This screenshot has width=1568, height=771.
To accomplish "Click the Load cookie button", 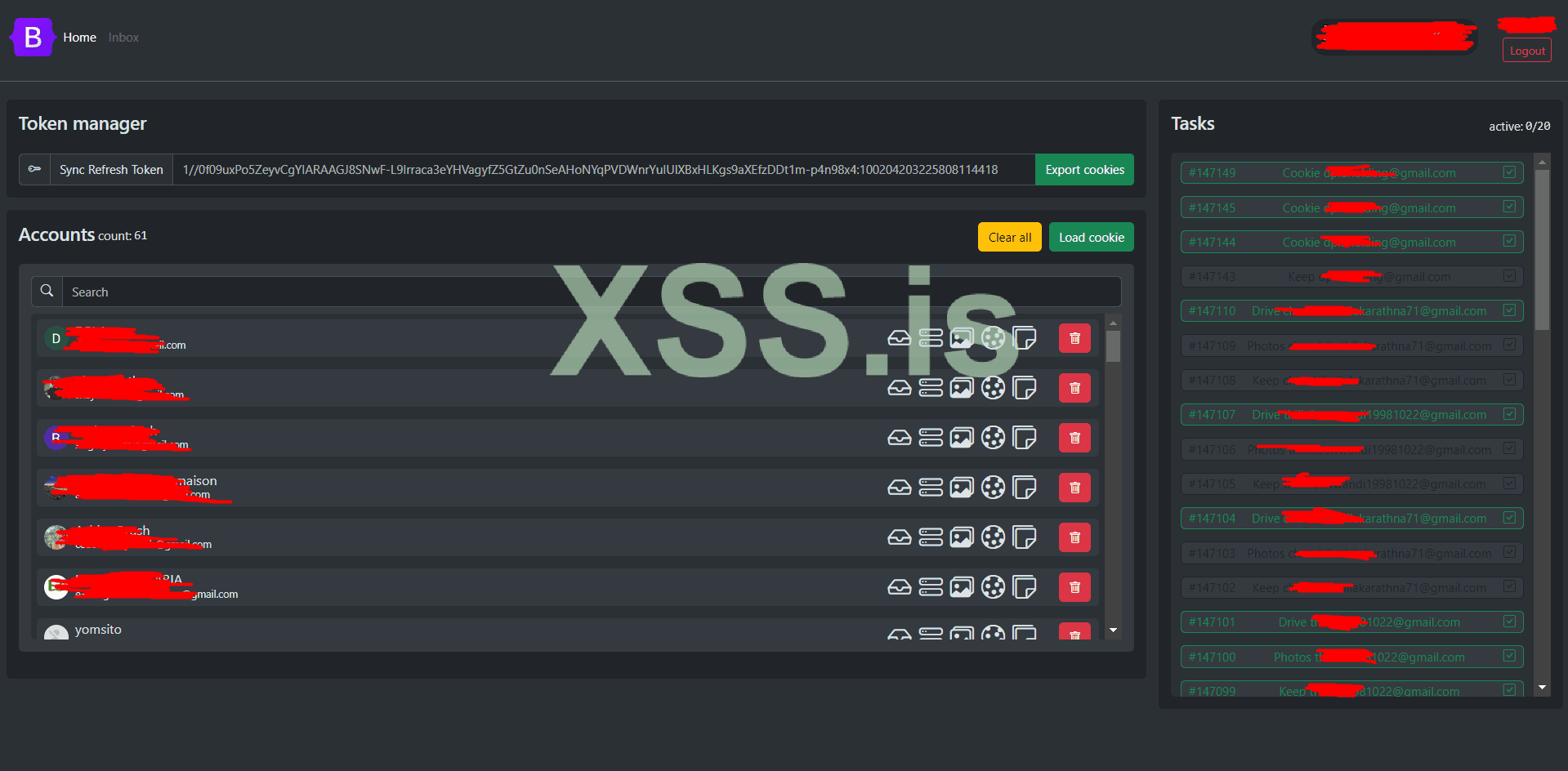I will tap(1091, 237).
